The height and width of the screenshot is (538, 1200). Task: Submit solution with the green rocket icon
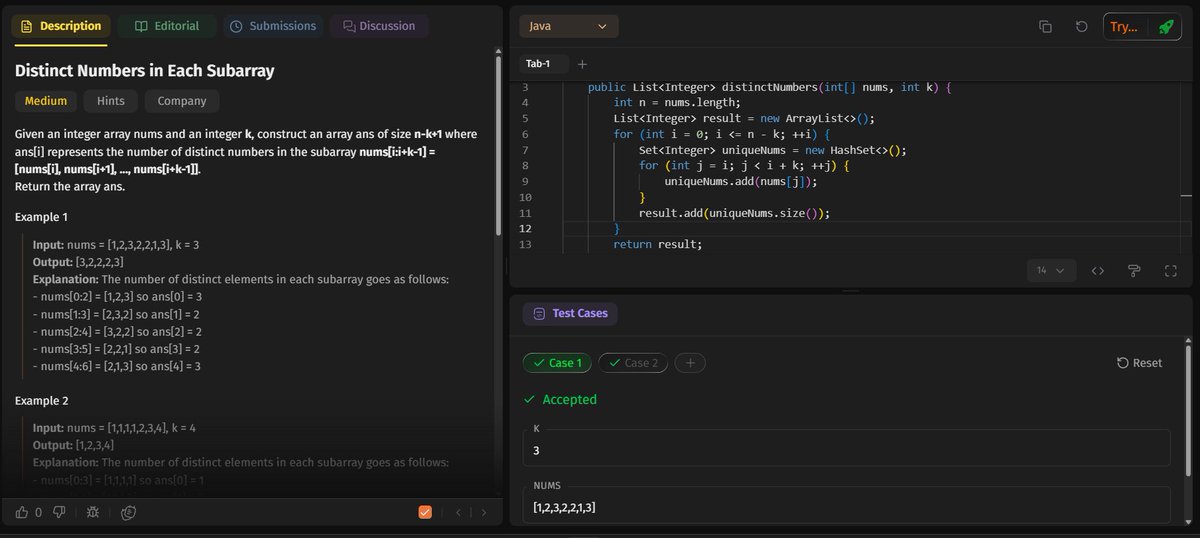click(x=1165, y=27)
